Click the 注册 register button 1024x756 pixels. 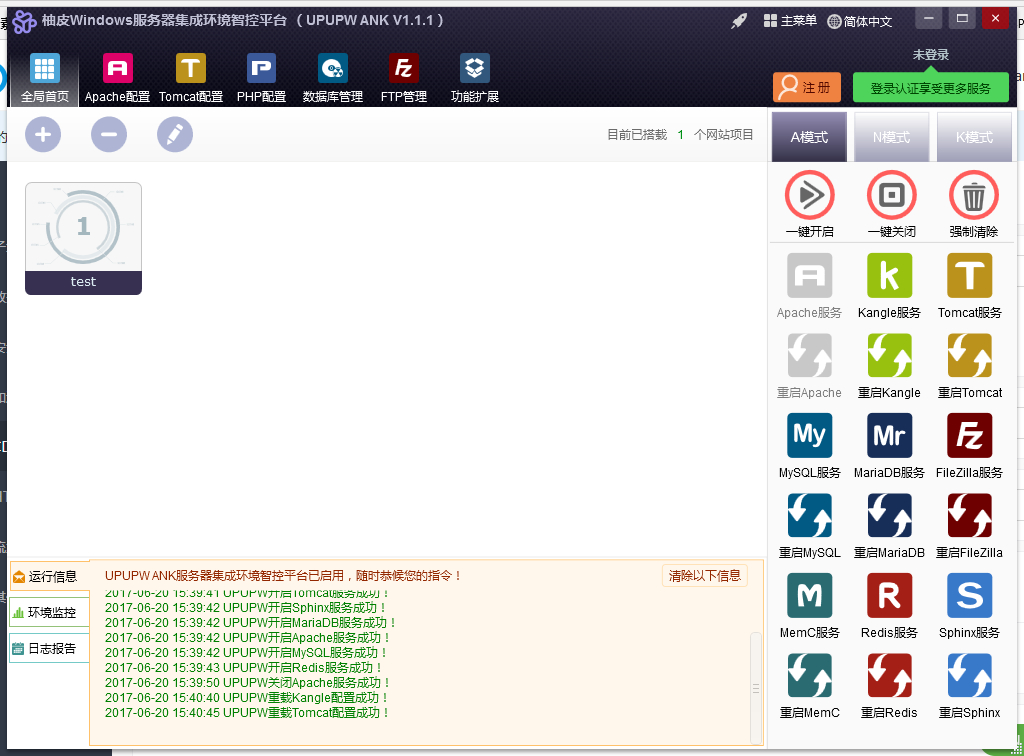(x=807, y=87)
